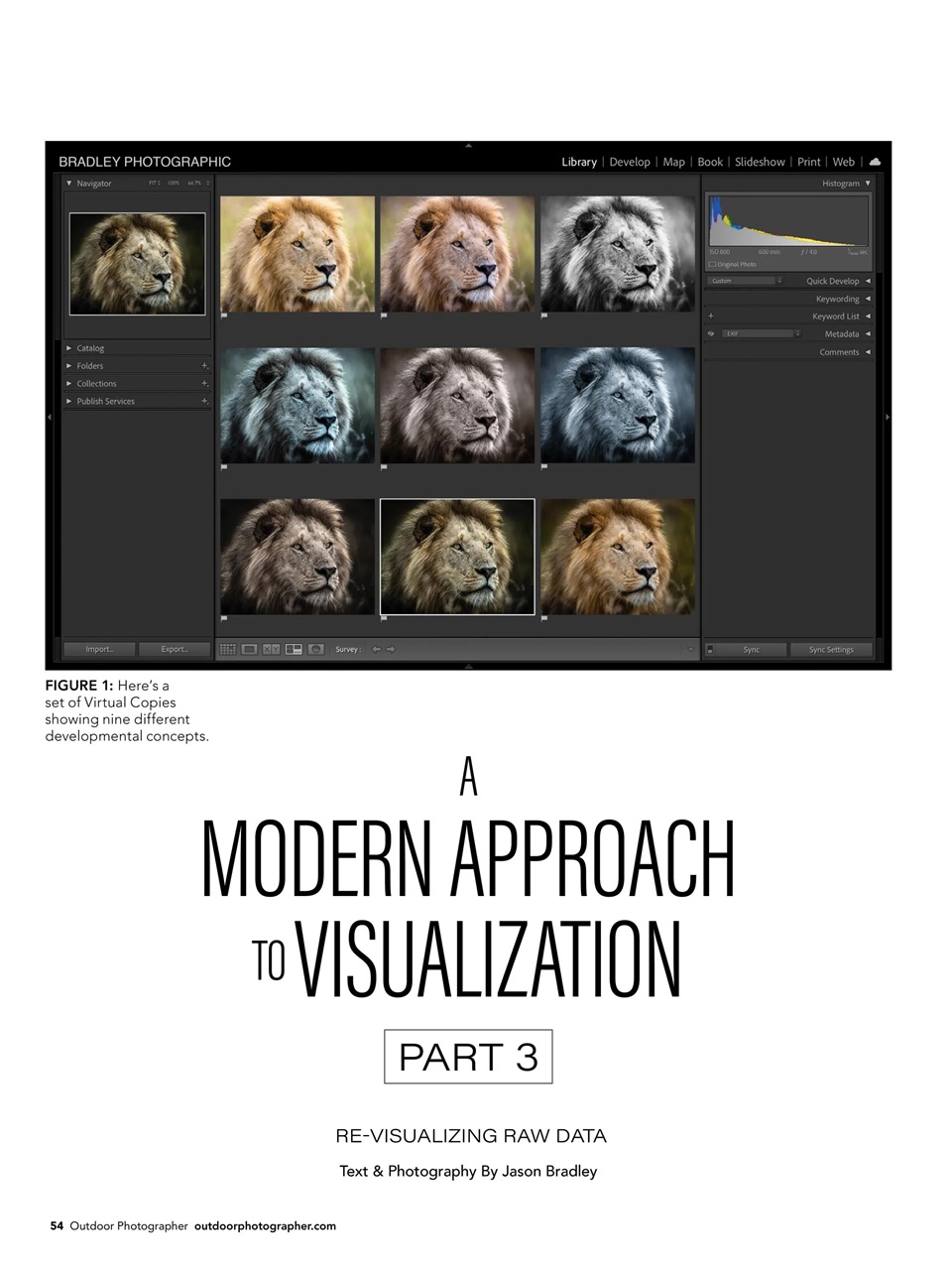Click the plus icon next to Keyword List
The width and height of the screenshot is (952, 1270).
point(711,316)
